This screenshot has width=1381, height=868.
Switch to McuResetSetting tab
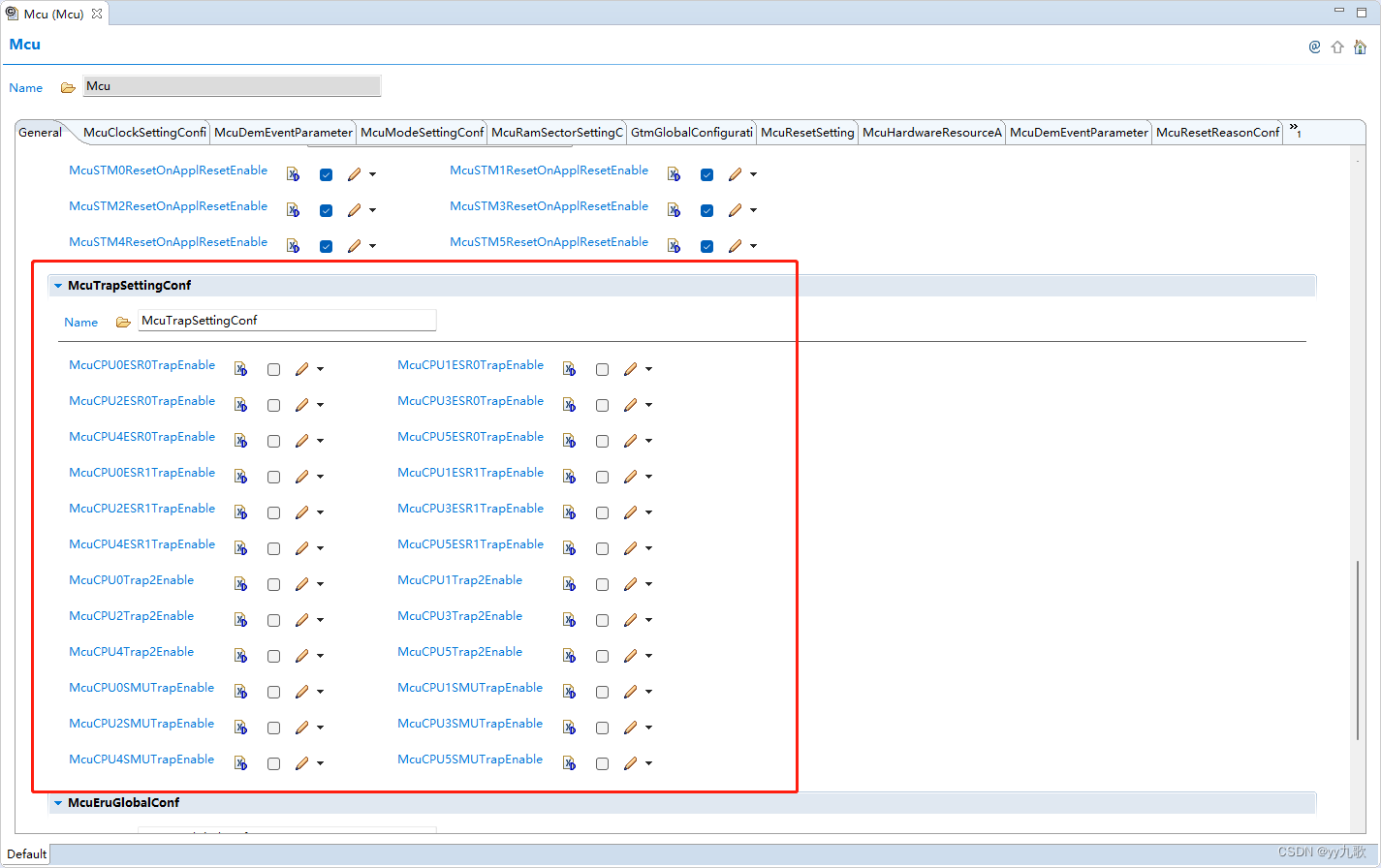(807, 133)
